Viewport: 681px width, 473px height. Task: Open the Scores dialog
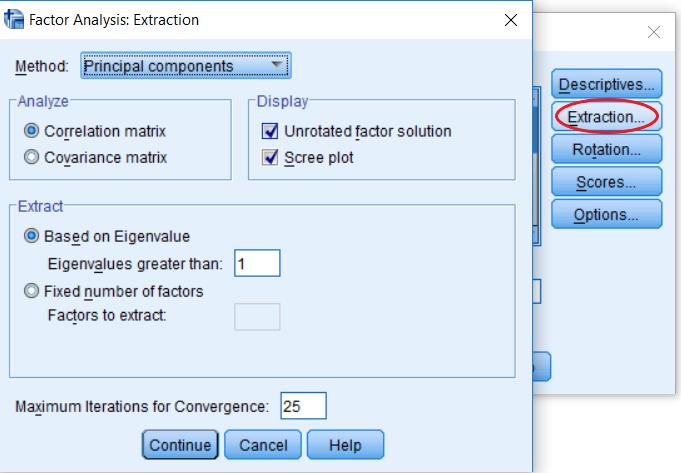click(x=606, y=182)
